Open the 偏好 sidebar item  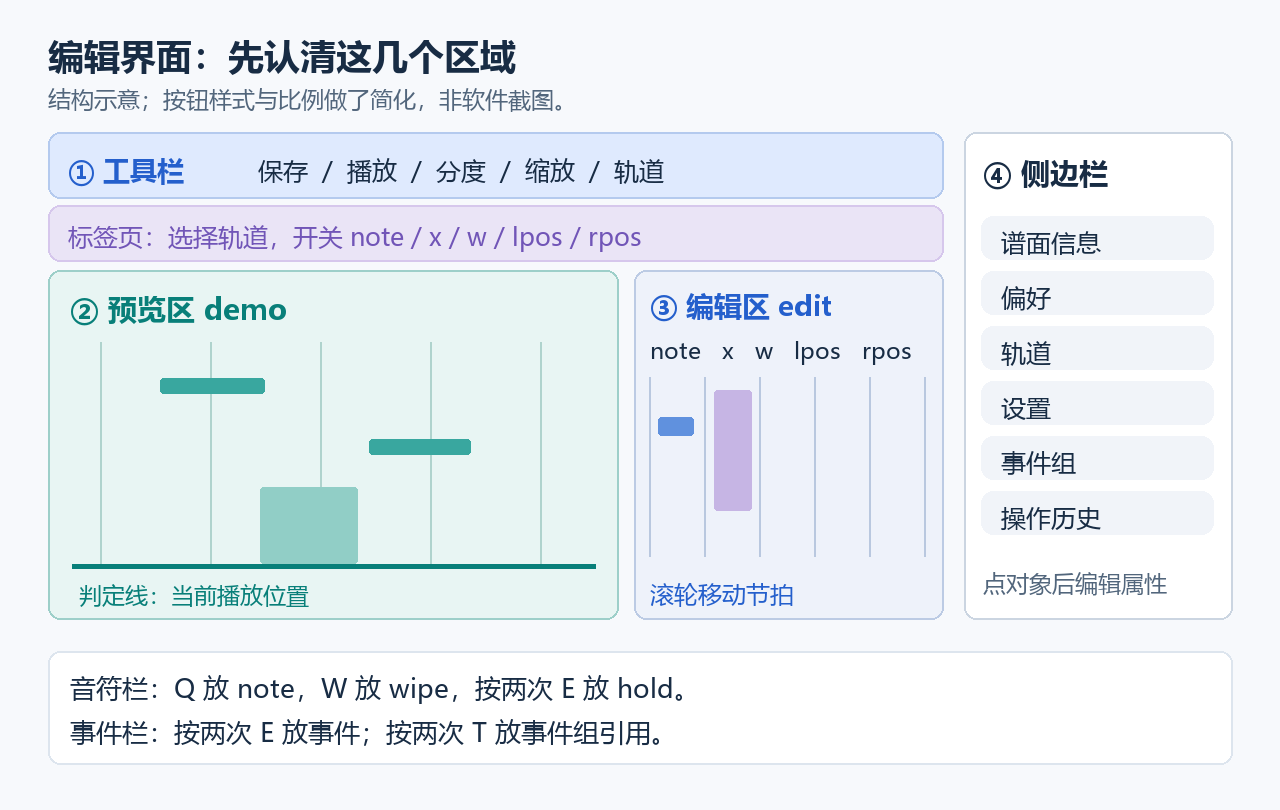click(x=1097, y=293)
